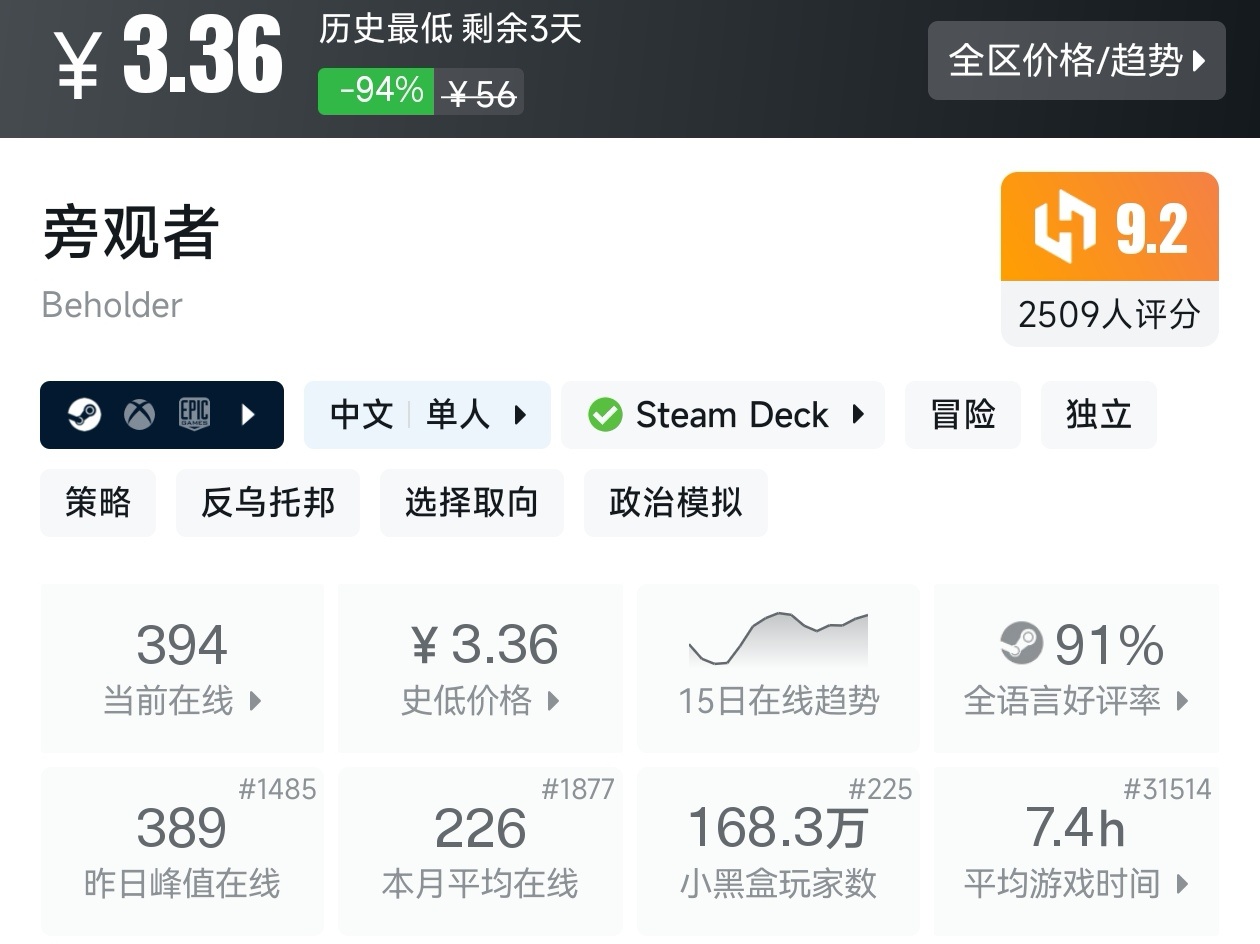Select the 反乌托邦 tag
This screenshot has height=944, width=1260.
point(268,502)
